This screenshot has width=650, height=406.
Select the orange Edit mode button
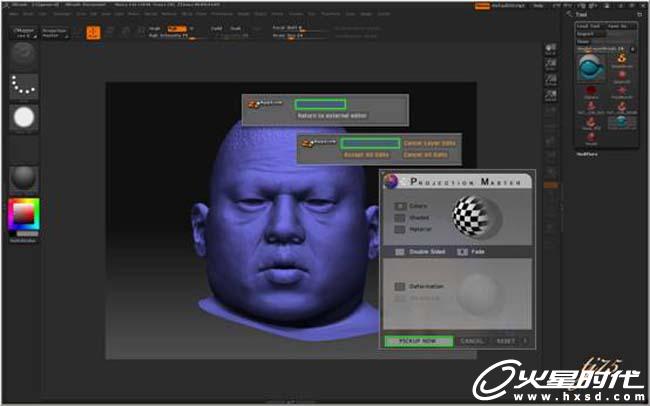(93, 33)
